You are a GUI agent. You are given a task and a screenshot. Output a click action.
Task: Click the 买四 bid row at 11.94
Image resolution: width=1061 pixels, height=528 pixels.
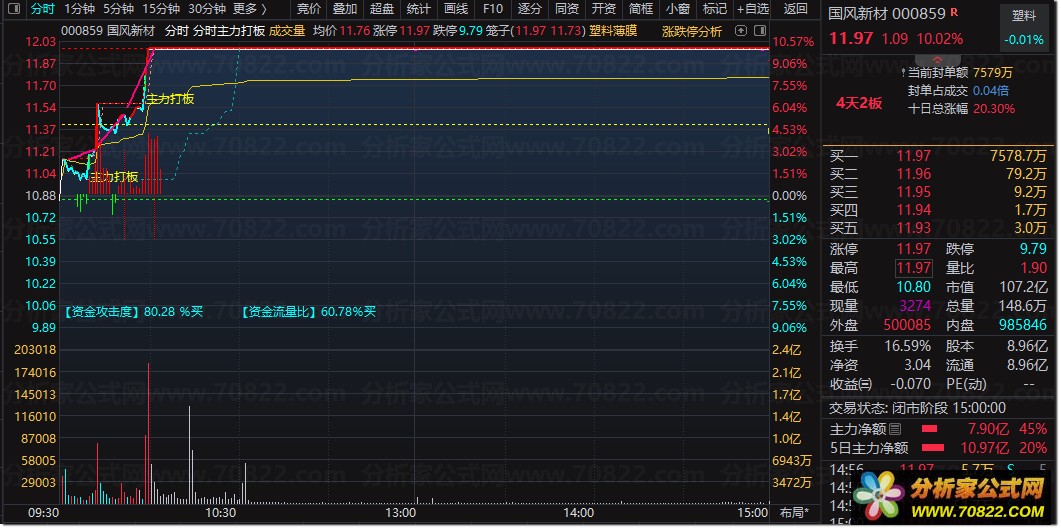tap(939, 209)
